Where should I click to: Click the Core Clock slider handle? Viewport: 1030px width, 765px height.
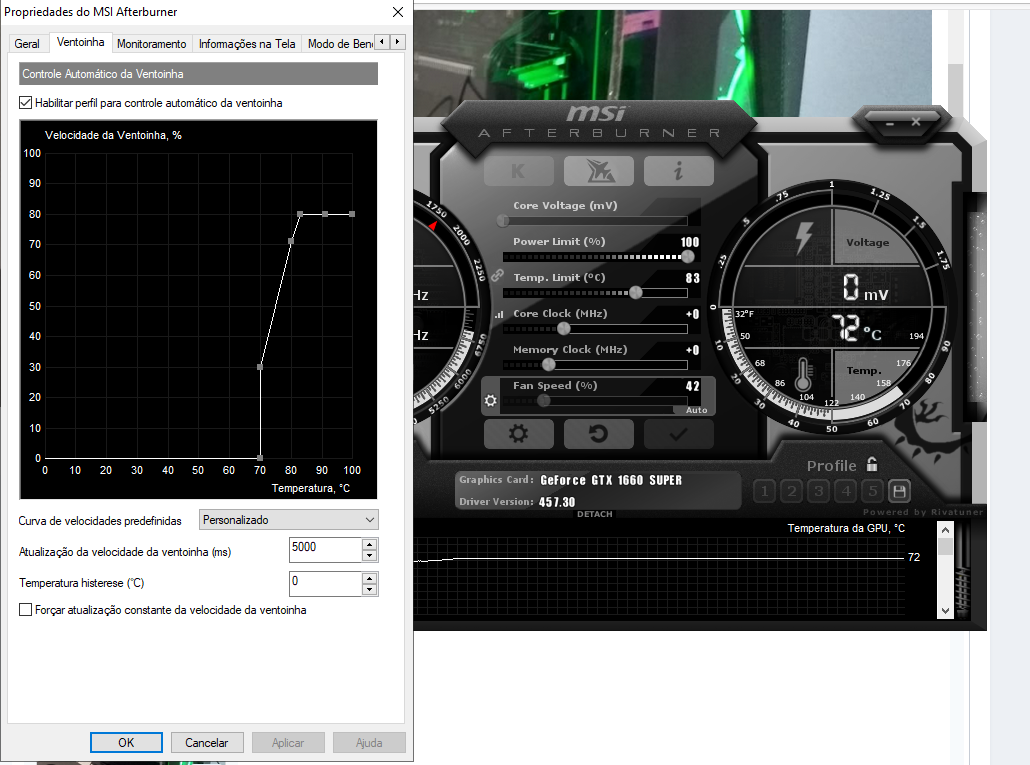coord(564,329)
